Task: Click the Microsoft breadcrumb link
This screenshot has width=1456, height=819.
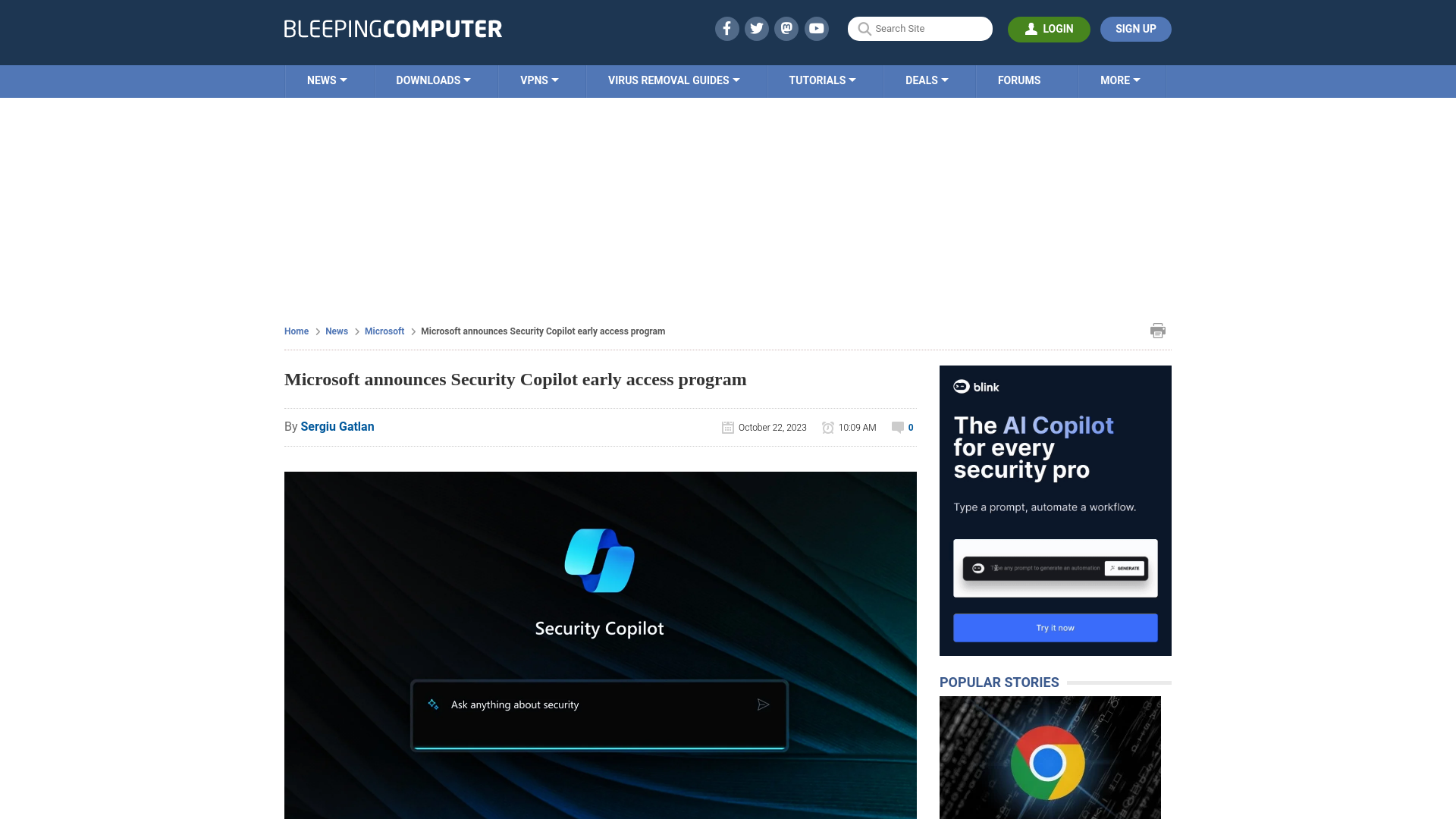Action: pos(384,331)
